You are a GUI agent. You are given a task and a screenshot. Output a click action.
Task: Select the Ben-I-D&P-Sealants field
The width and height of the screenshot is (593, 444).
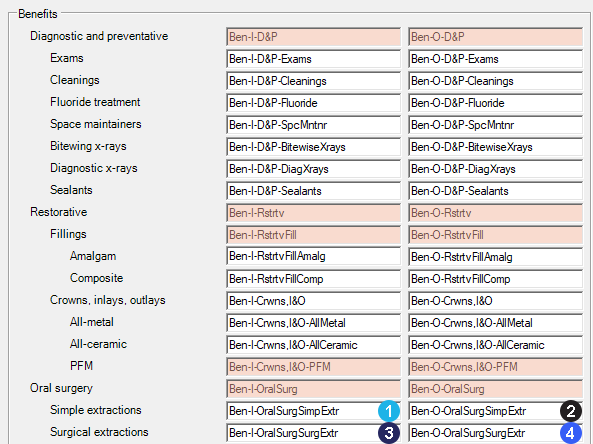[314, 191]
